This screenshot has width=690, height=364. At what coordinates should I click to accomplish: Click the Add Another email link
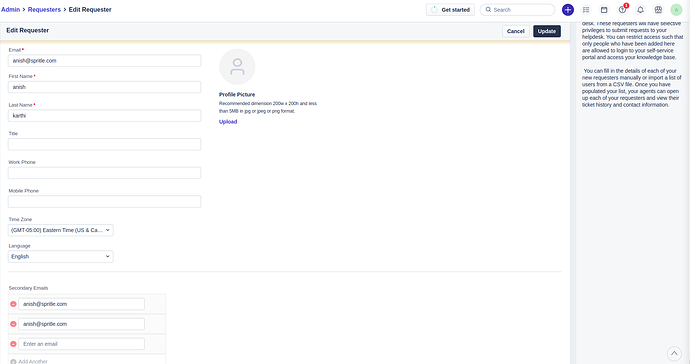(33, 361)
